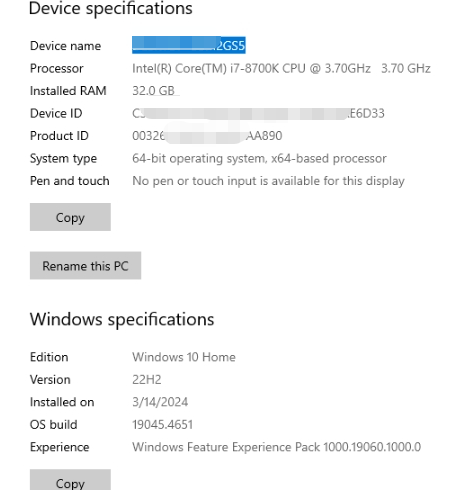Click the No pen or touch input text
This screenshot has width=454, height=490.
point(268,181)
